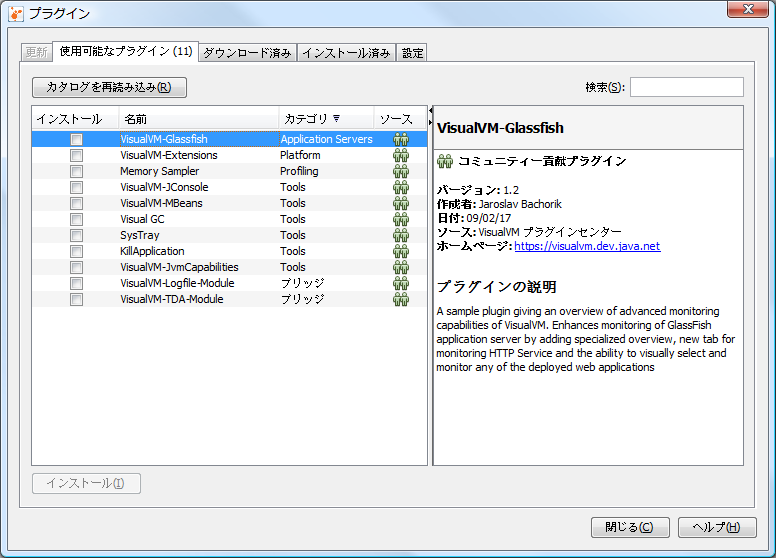Check the VisualVM-MBeans install checkbox
The width and height of the screenshot is (776, 558).
pos(76,203)
